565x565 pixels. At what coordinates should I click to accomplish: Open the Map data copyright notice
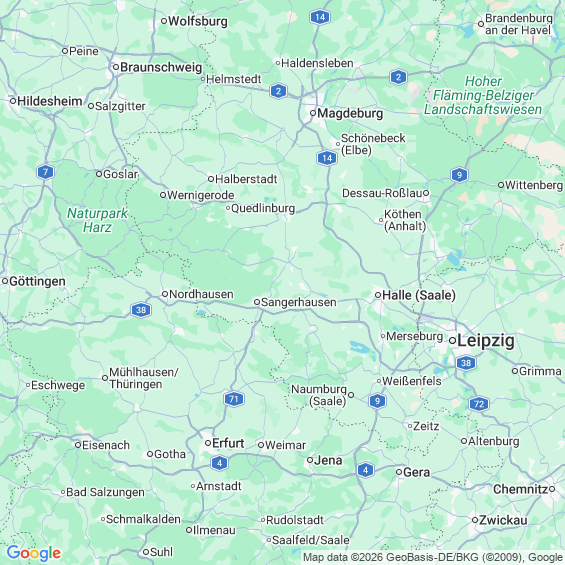tap(433, 557)
